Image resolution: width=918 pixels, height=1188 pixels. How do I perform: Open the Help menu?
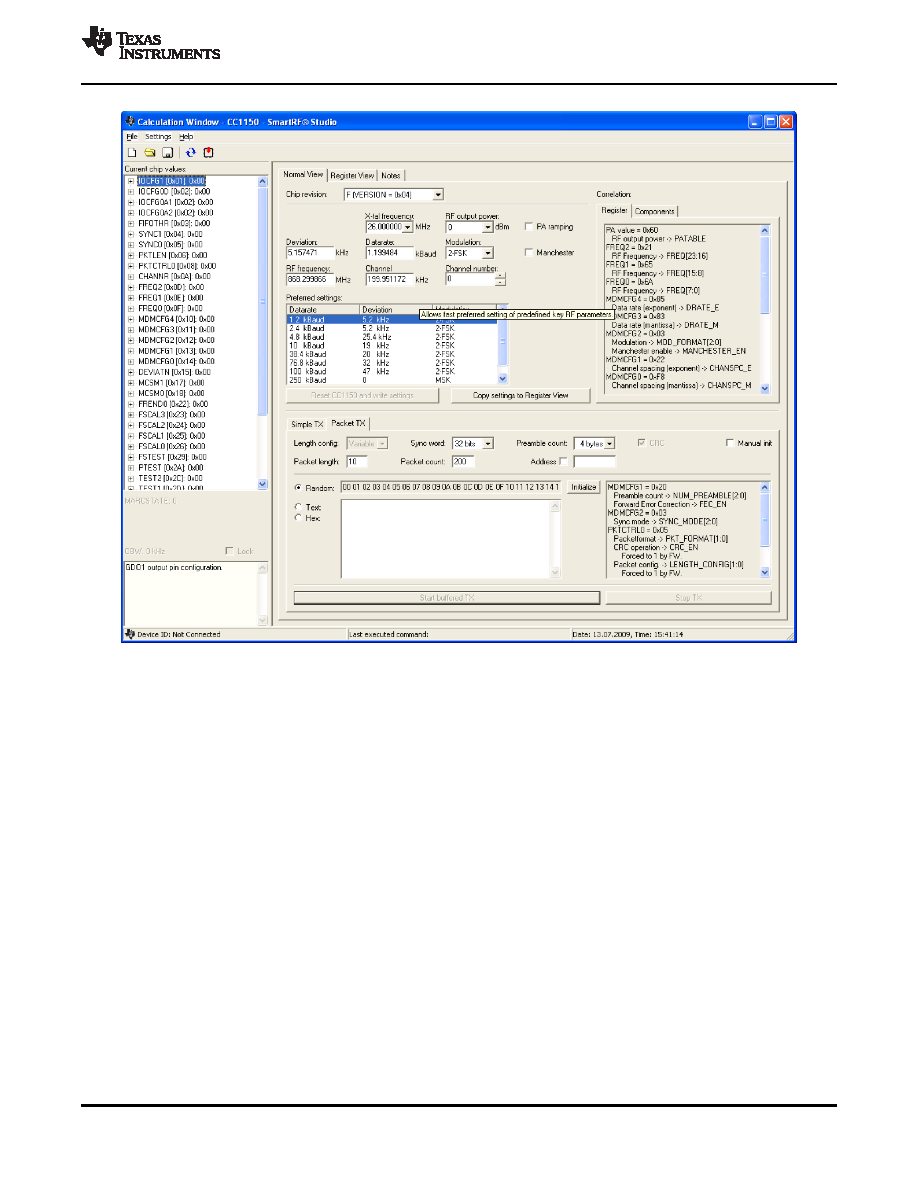186,137
